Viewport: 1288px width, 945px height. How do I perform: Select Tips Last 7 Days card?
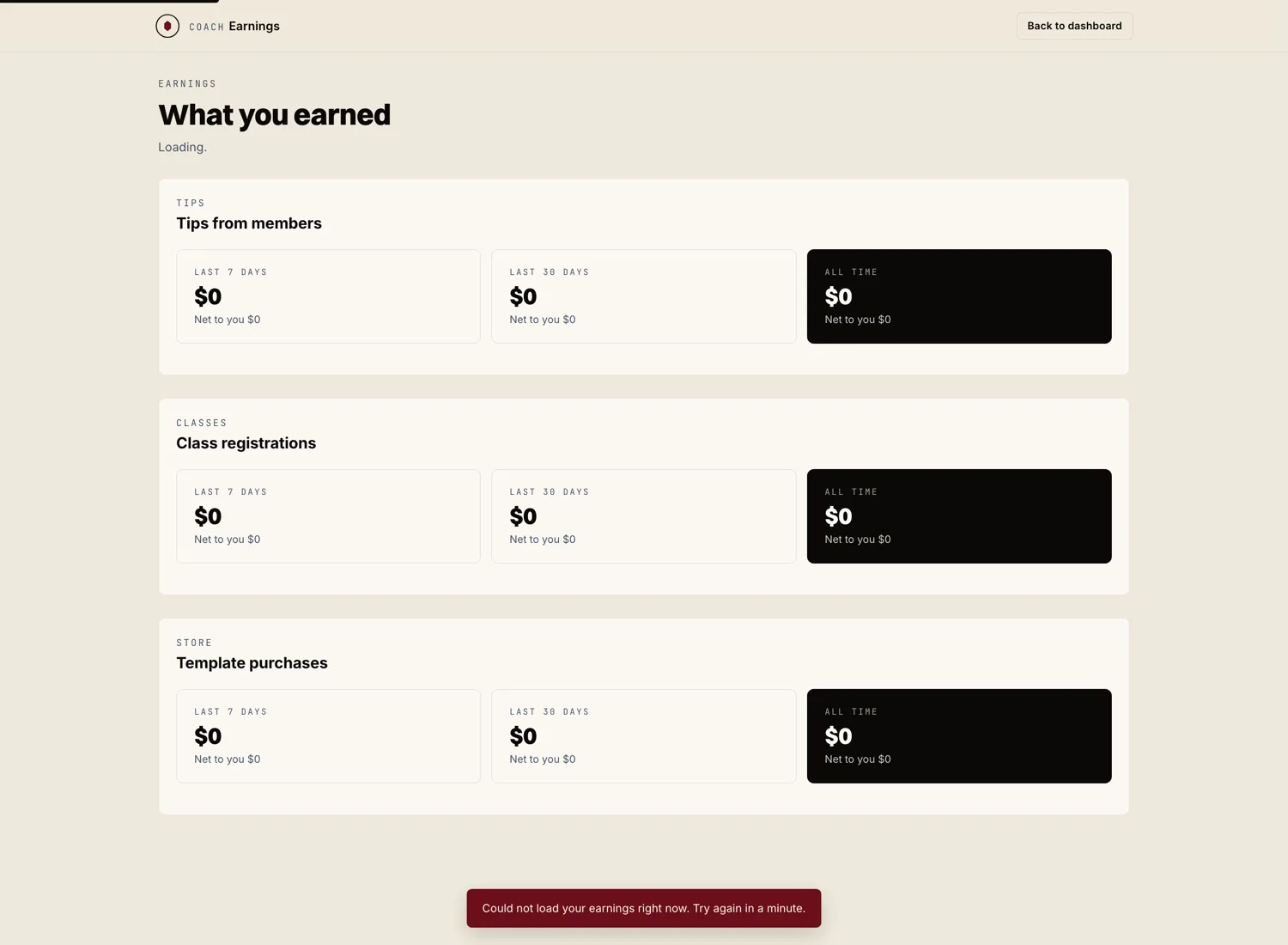click(328, 296)
